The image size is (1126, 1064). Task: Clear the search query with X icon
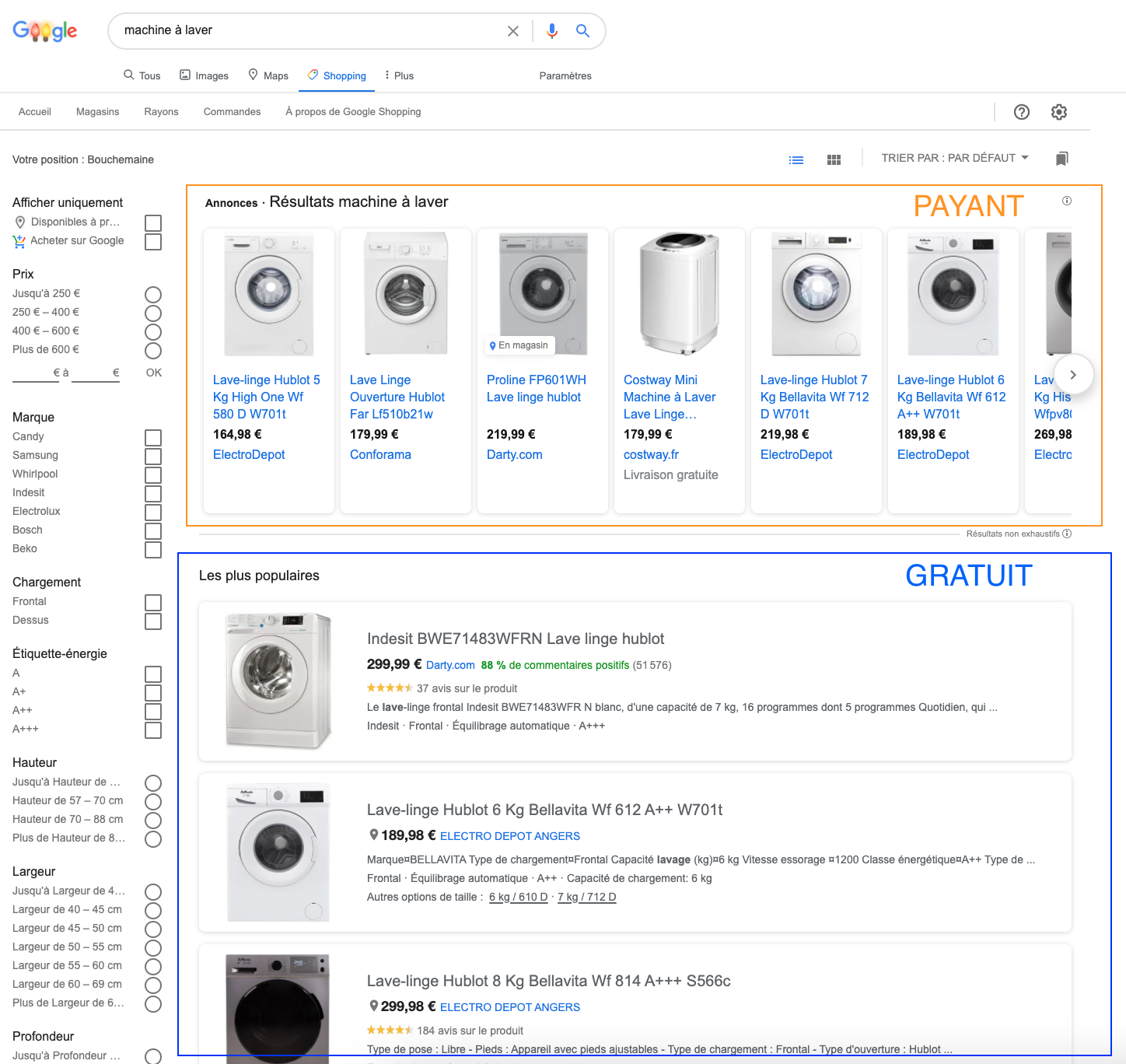tap(513, 31)
